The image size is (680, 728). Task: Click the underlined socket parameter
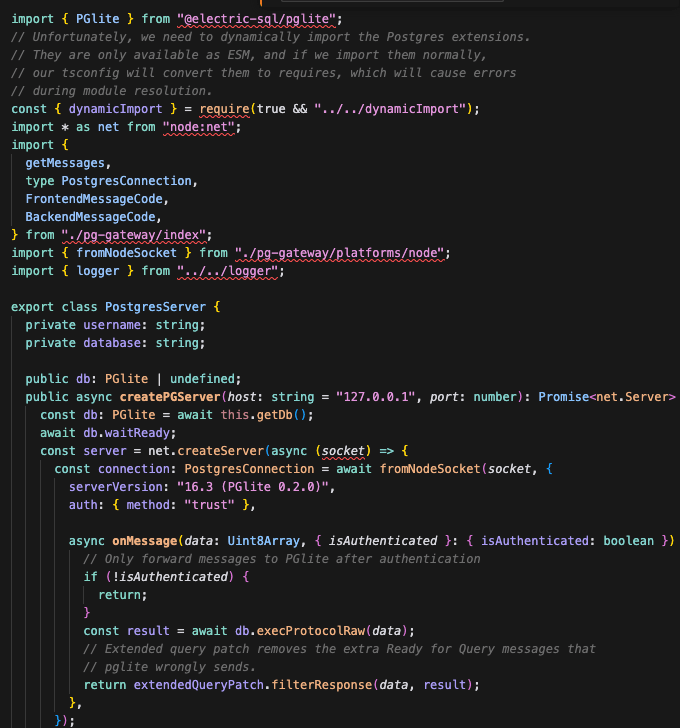pyautogui.click(x=343, y=451)
